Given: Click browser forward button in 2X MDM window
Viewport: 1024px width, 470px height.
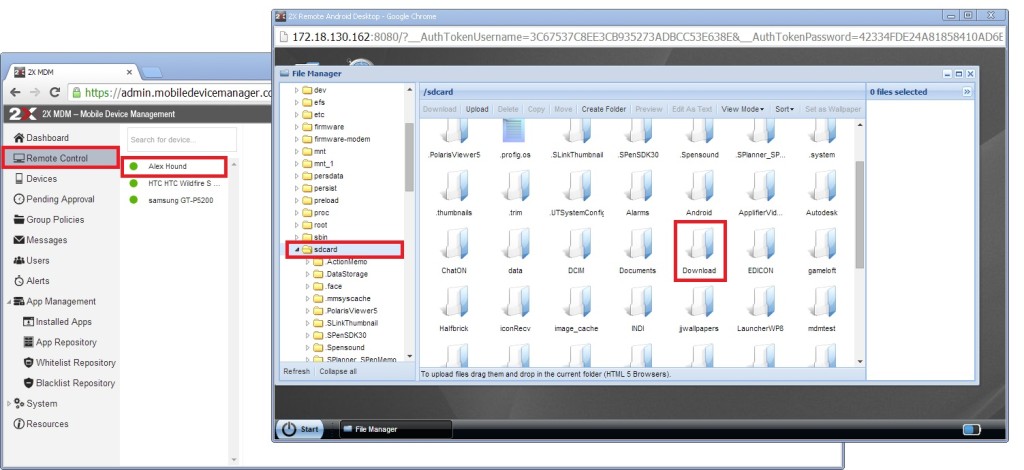Looking at the screenshot, I should click(35, 93).
